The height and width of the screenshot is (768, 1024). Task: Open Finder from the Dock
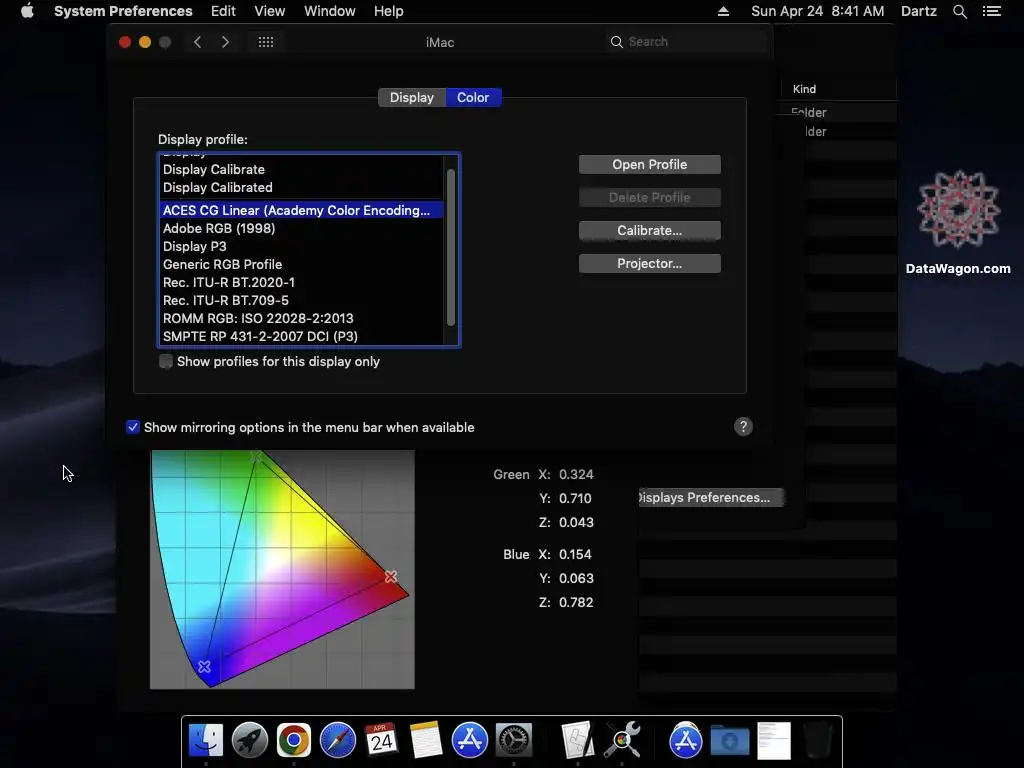pyautogui.click(x=206, y=741)
